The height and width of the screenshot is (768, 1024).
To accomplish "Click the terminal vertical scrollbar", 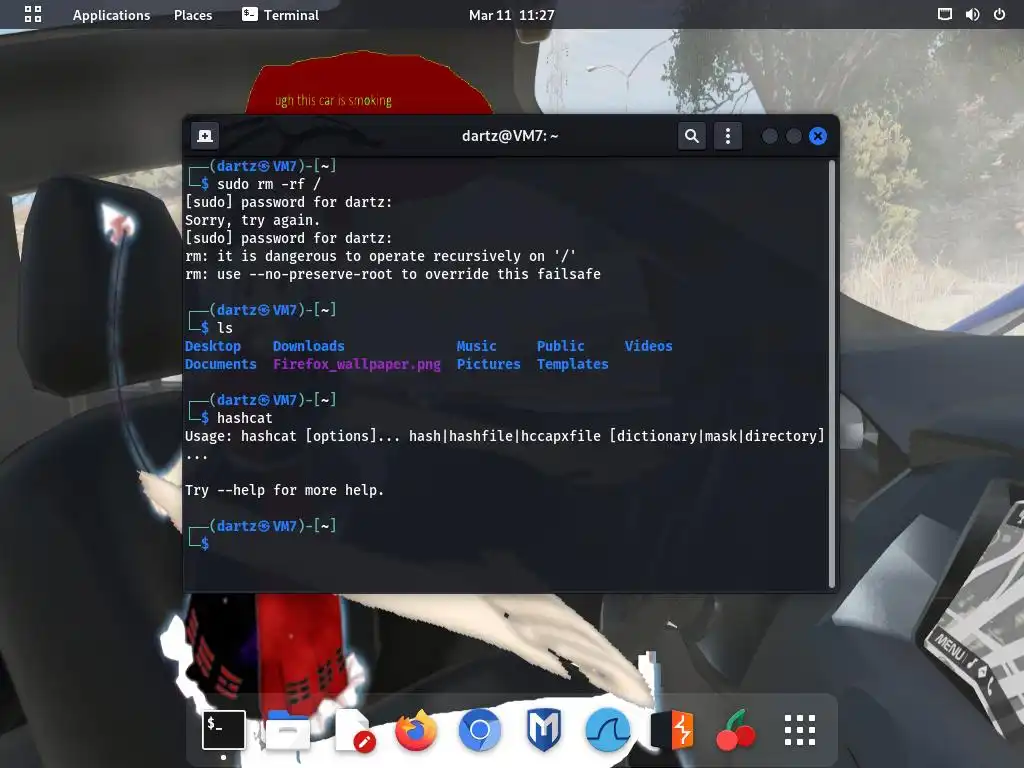I will (x=831, y=374).
